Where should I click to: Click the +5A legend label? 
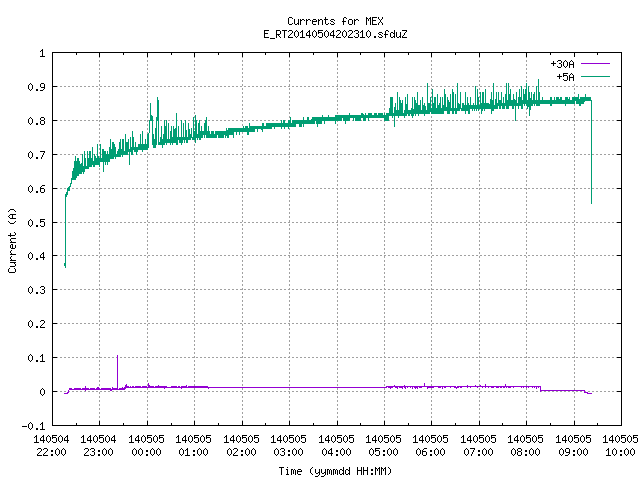tap(565, 77)
